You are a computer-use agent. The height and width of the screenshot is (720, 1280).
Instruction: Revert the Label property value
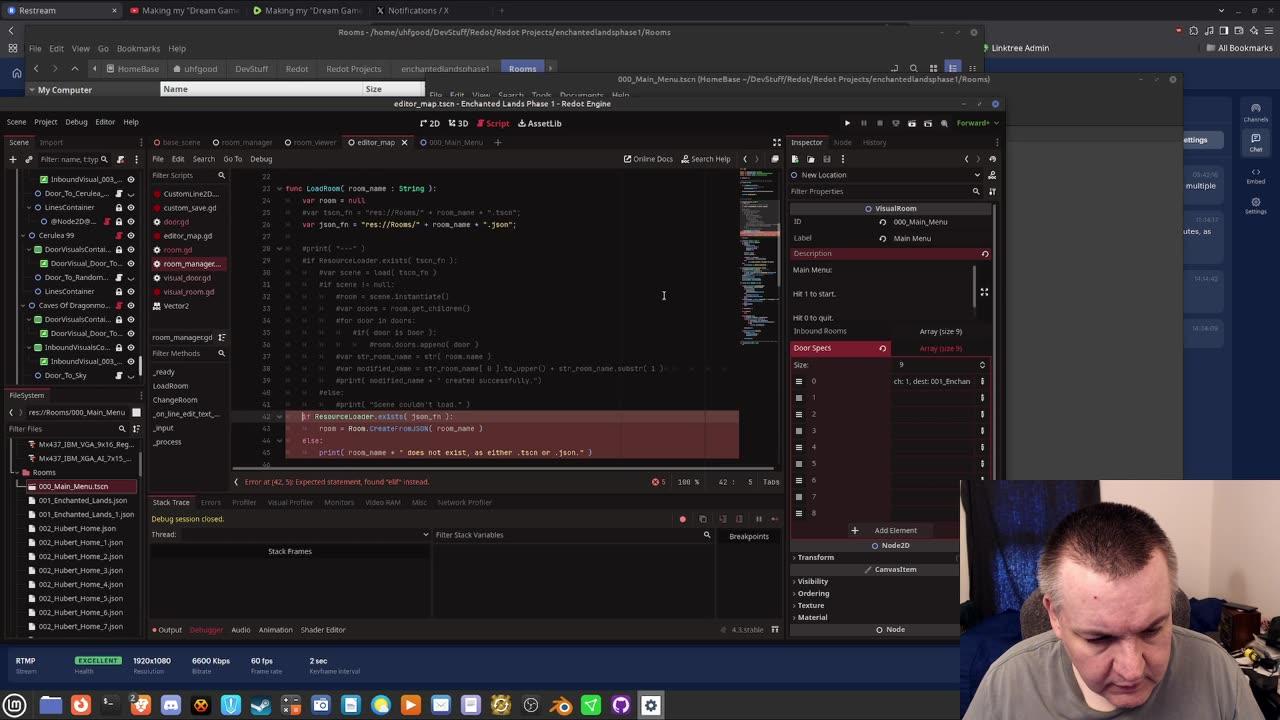click(882, 238)
